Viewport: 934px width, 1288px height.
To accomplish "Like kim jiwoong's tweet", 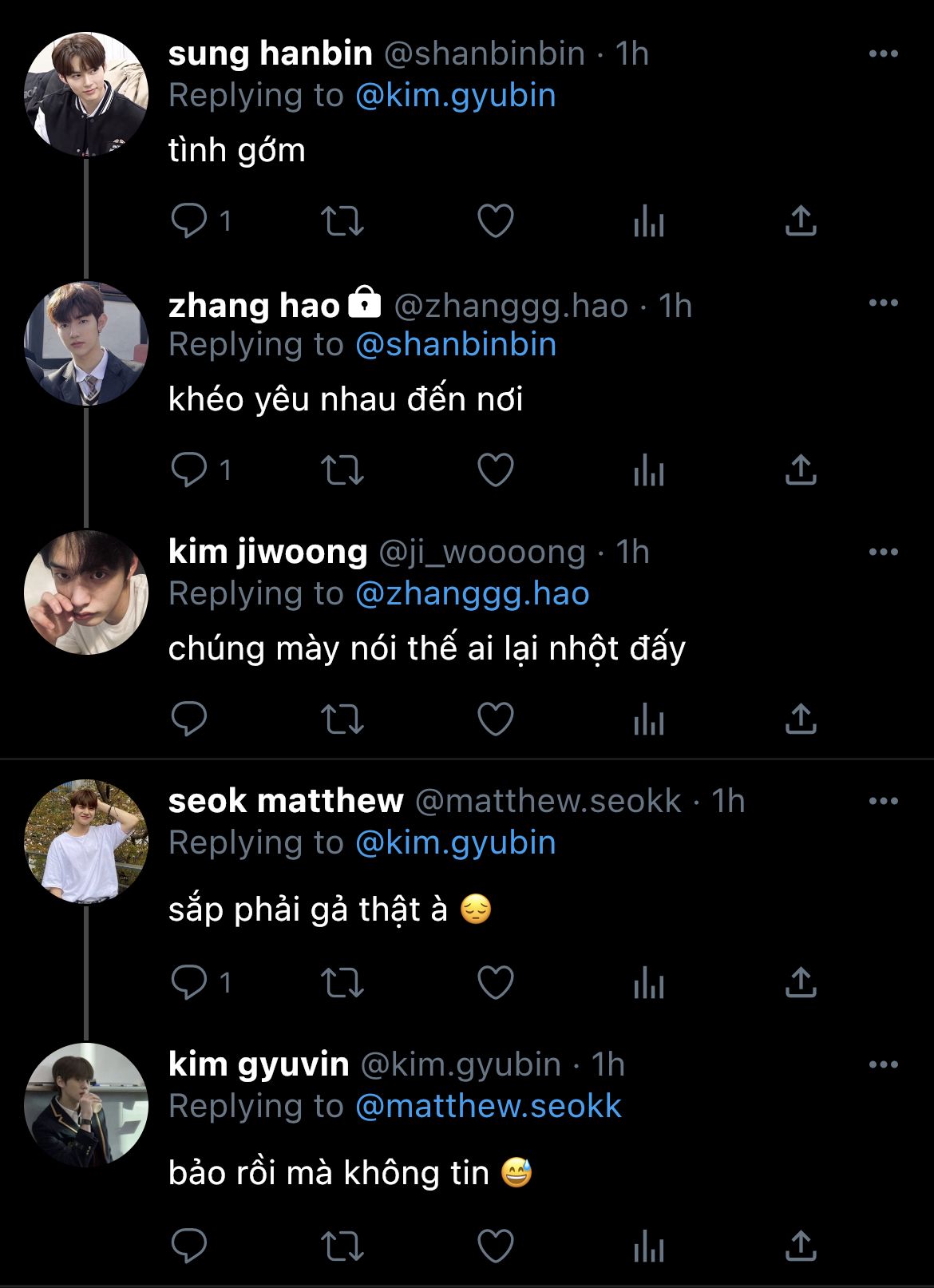I will click(495, 719).
